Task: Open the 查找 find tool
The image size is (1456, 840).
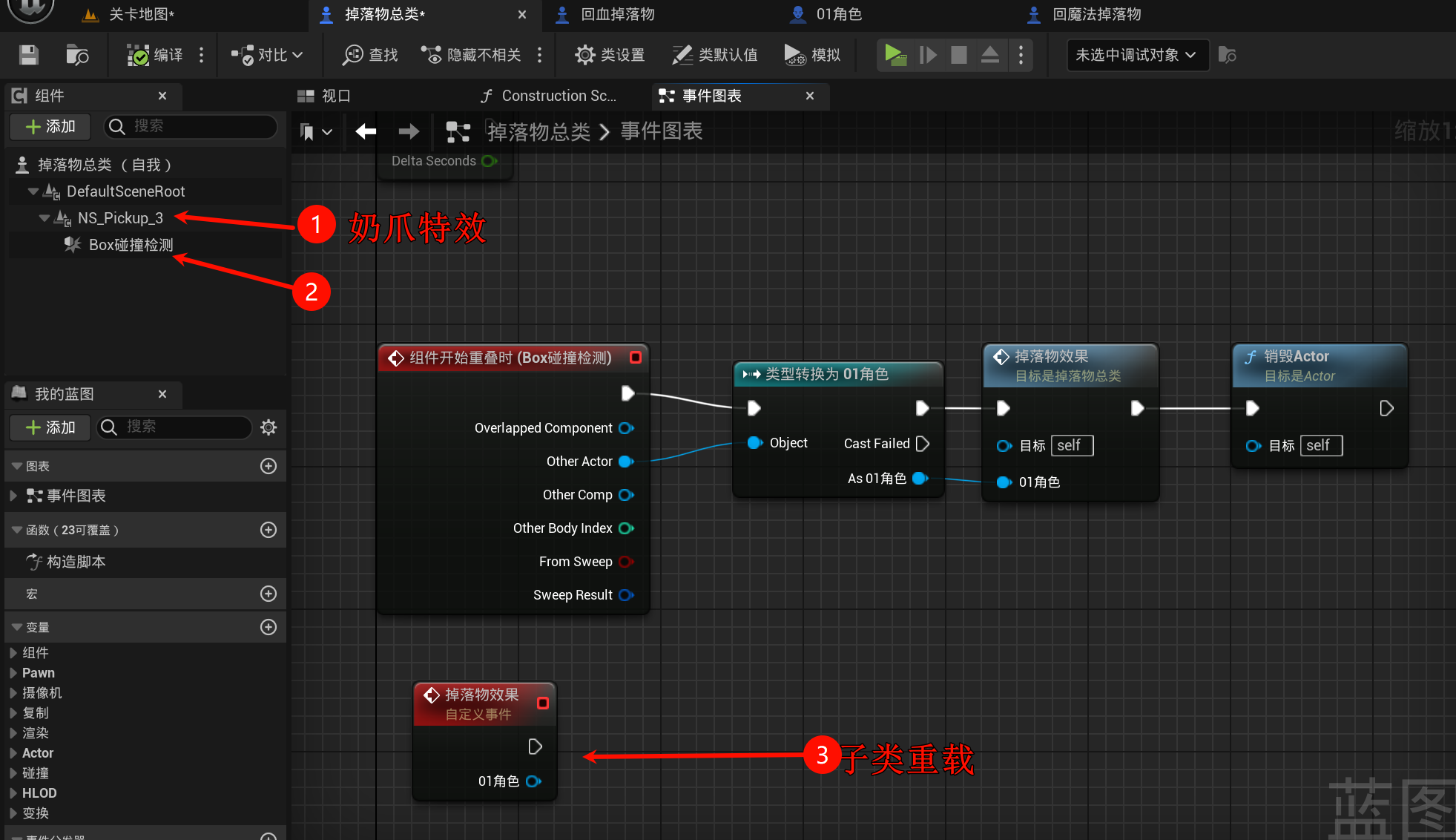Action: click(370, 55)
